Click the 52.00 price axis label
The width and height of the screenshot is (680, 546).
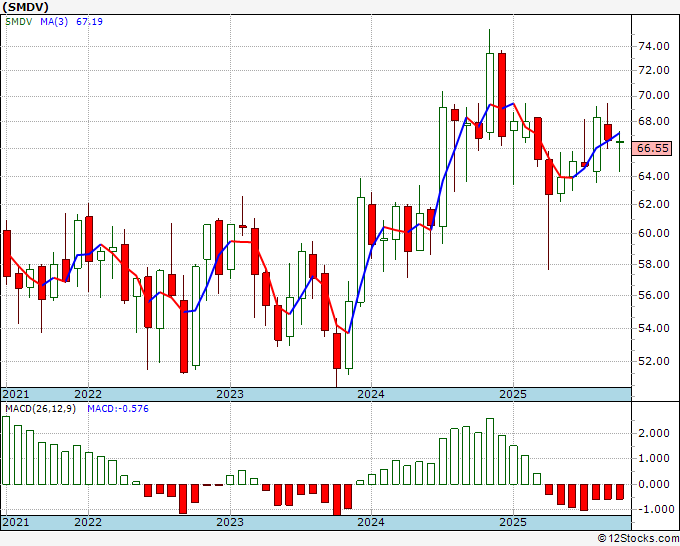point(653,361)
